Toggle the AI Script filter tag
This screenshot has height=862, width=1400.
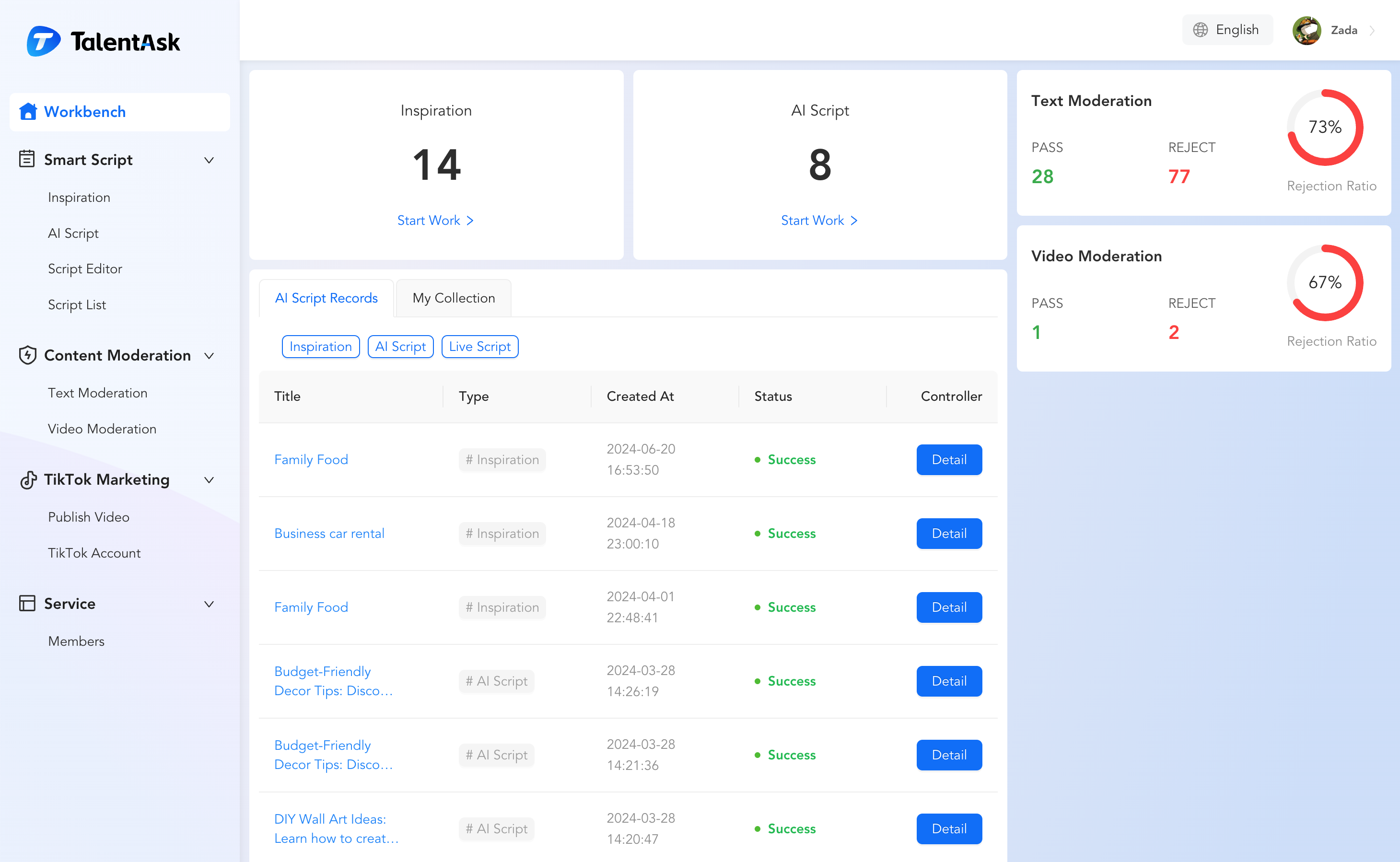[400, 347]
